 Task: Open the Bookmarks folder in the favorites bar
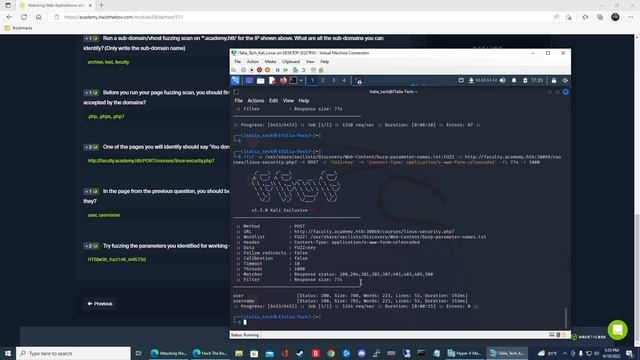tap(18, 28)
